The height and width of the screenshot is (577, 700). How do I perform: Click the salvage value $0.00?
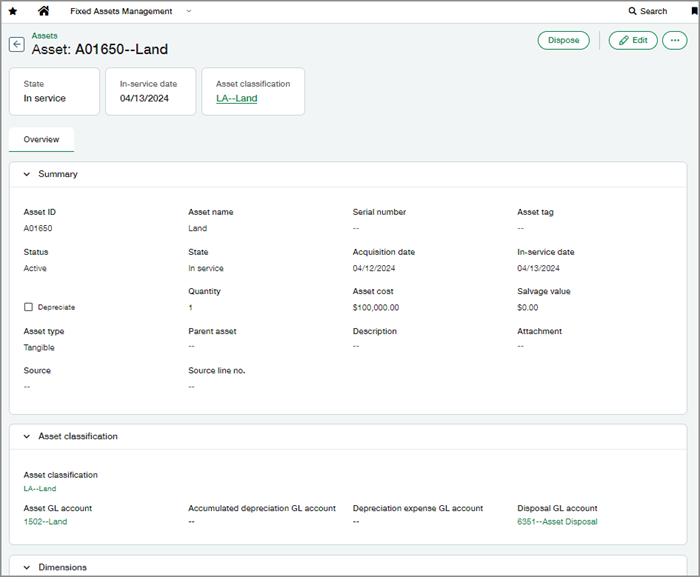528,307
